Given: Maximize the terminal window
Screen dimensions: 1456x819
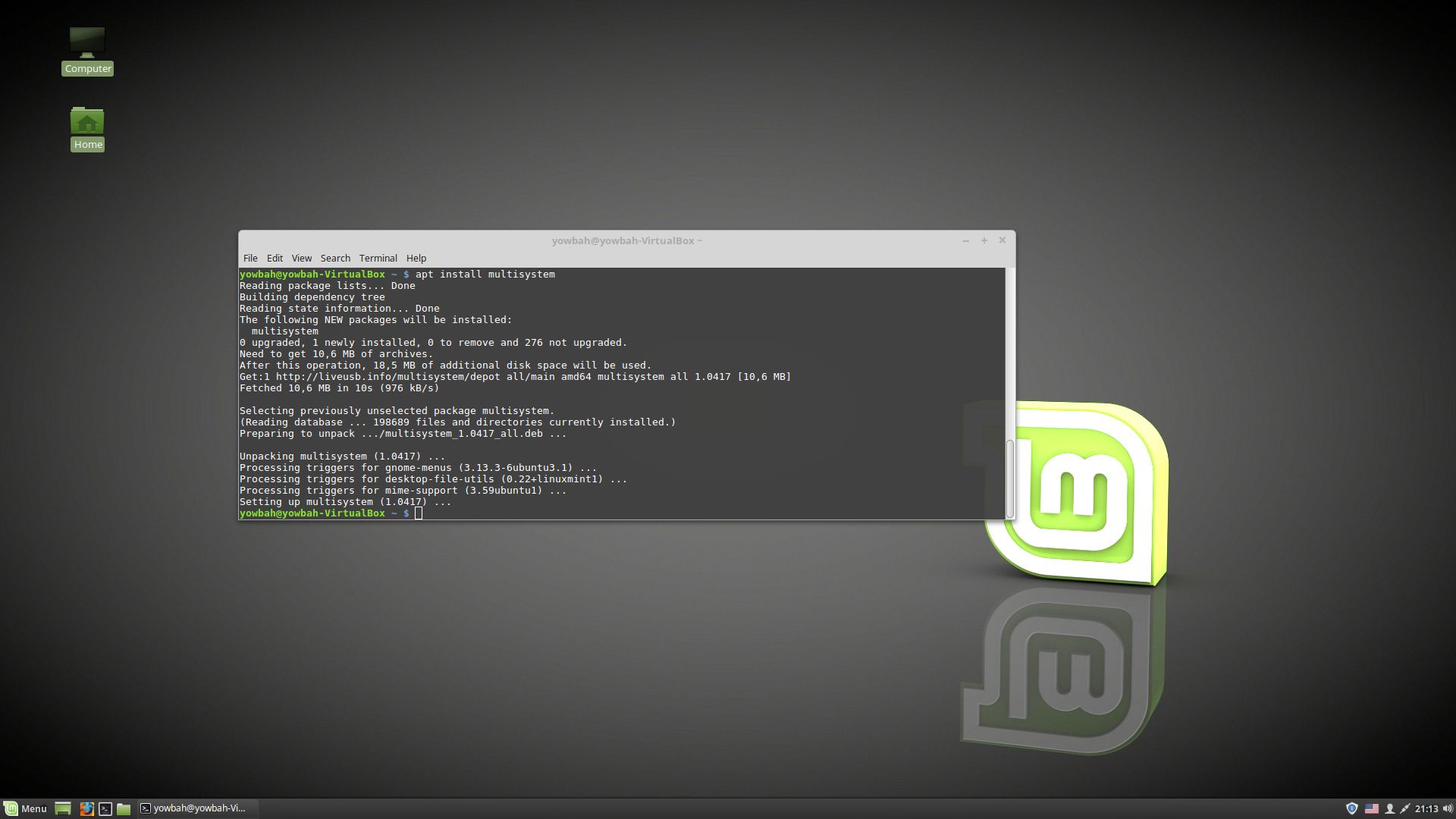Looking at the screenshot, I should [x=984, y=240].
